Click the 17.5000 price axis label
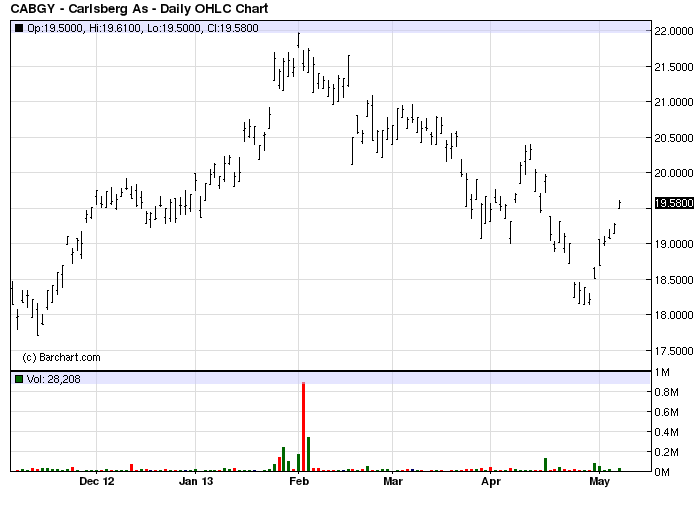Image resolution: width=700 pixels, height=512 pixels. pos(674,351)
